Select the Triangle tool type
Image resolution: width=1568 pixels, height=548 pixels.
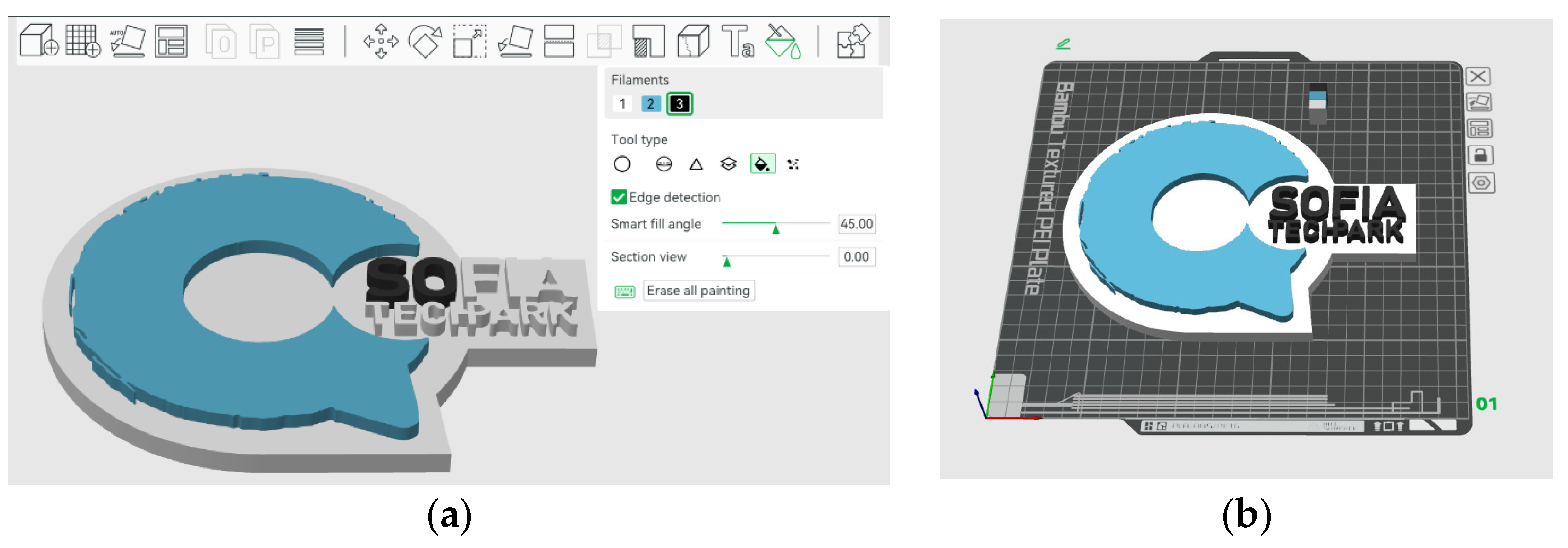click(696, 164)
